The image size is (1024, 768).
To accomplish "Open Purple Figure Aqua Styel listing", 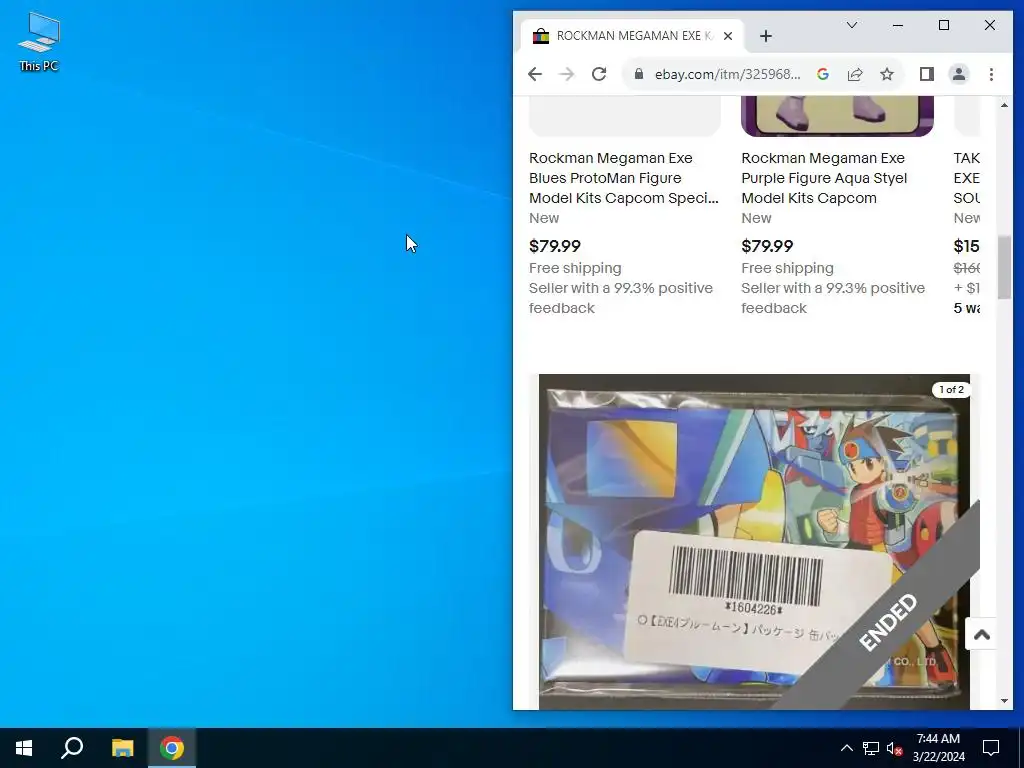I will (824, 178).
